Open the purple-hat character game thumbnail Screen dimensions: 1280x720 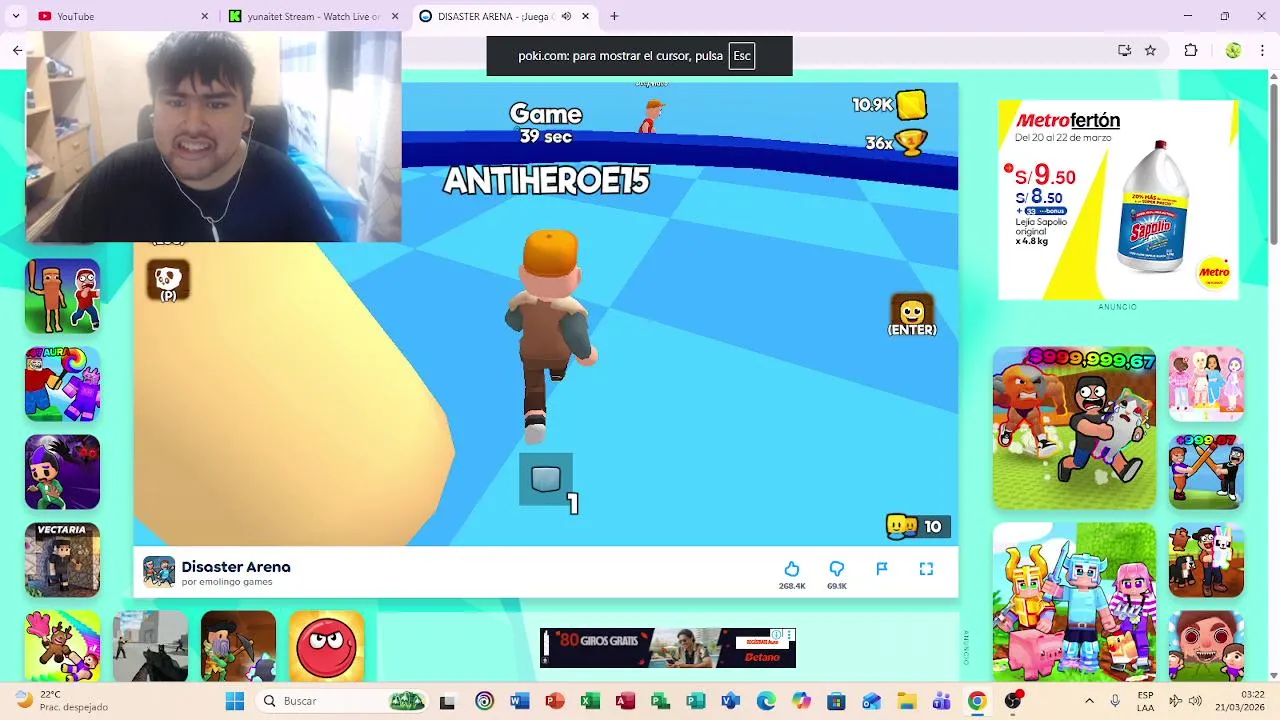point(62,472)
